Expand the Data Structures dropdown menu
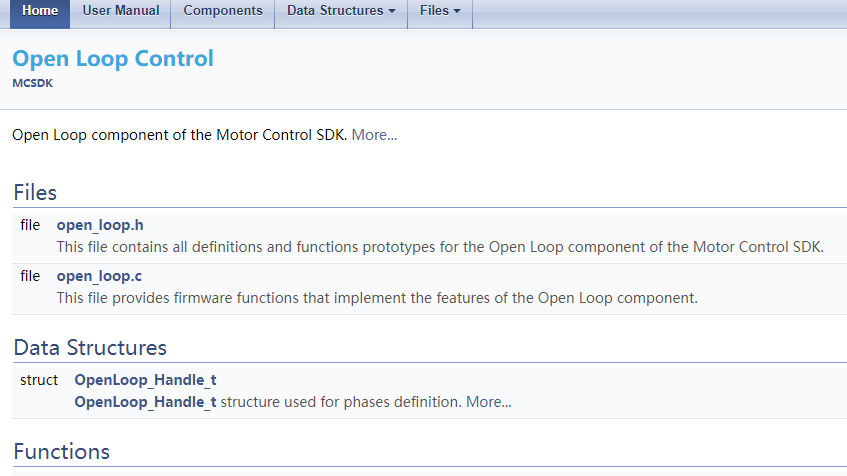The image size is (847, 476). tap(341, 11)
